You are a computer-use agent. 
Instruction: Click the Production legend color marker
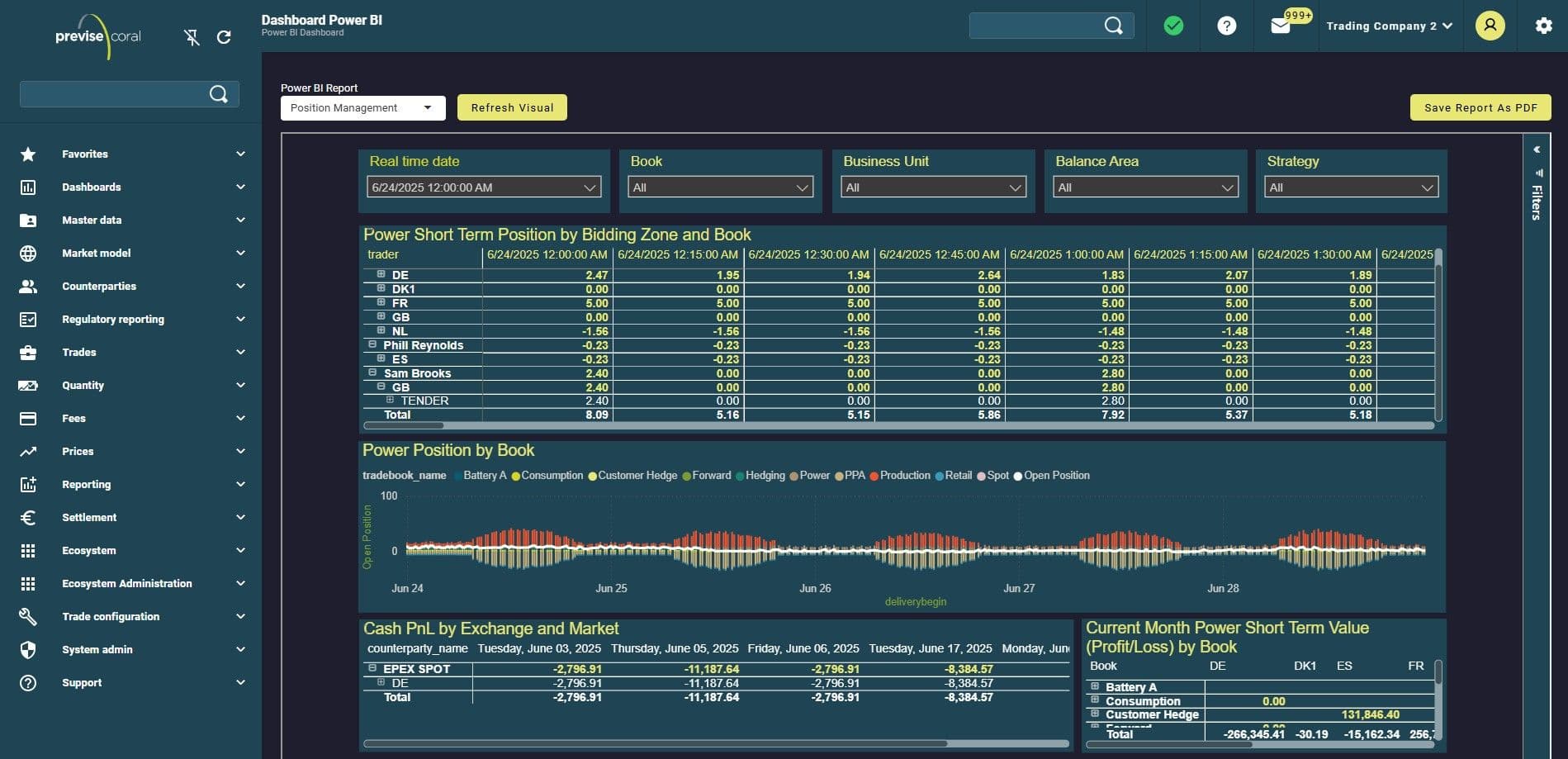874,476
